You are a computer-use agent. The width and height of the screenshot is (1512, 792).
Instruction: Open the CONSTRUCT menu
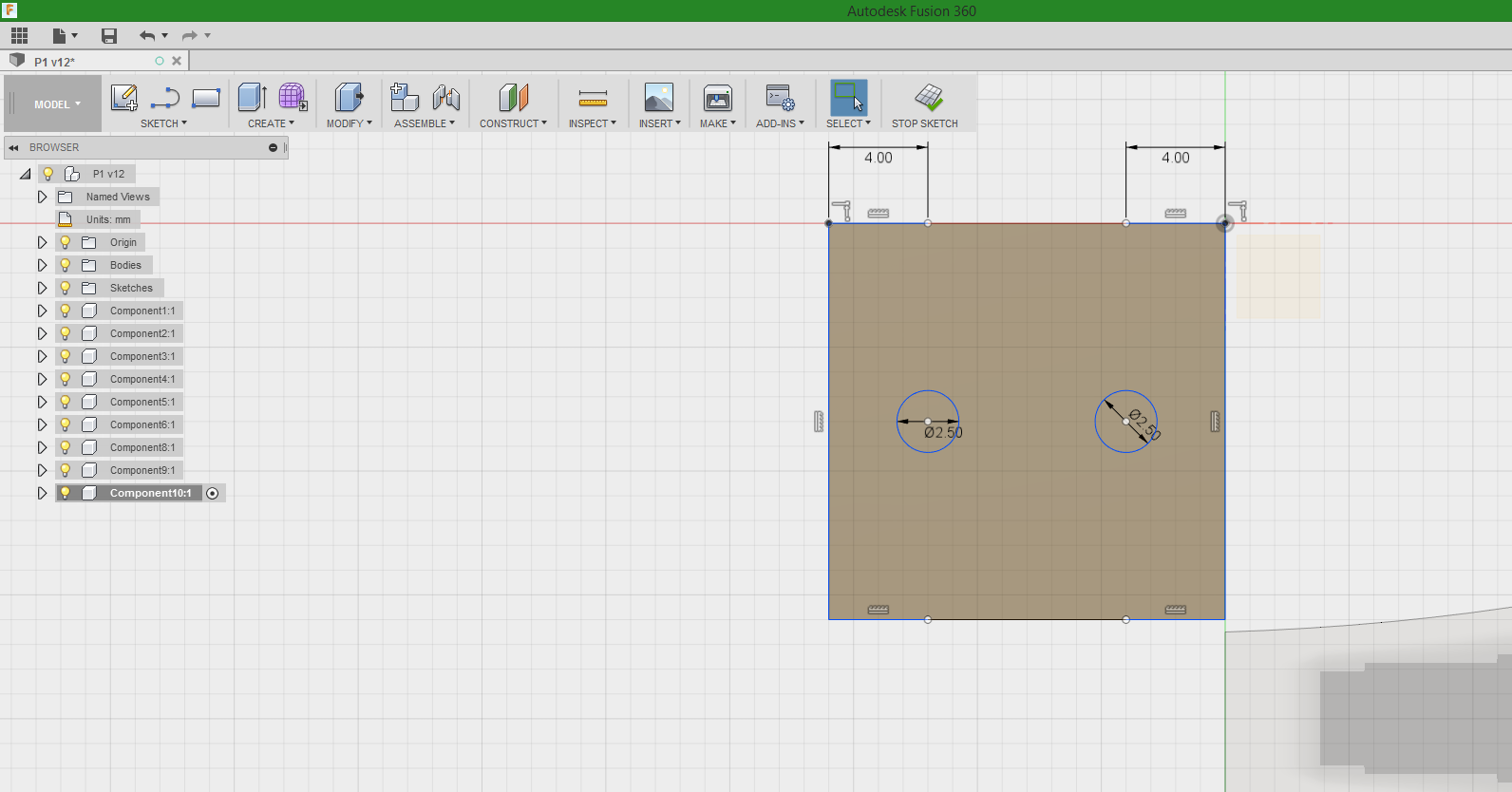pyautogui.click(x=513, y=123)
